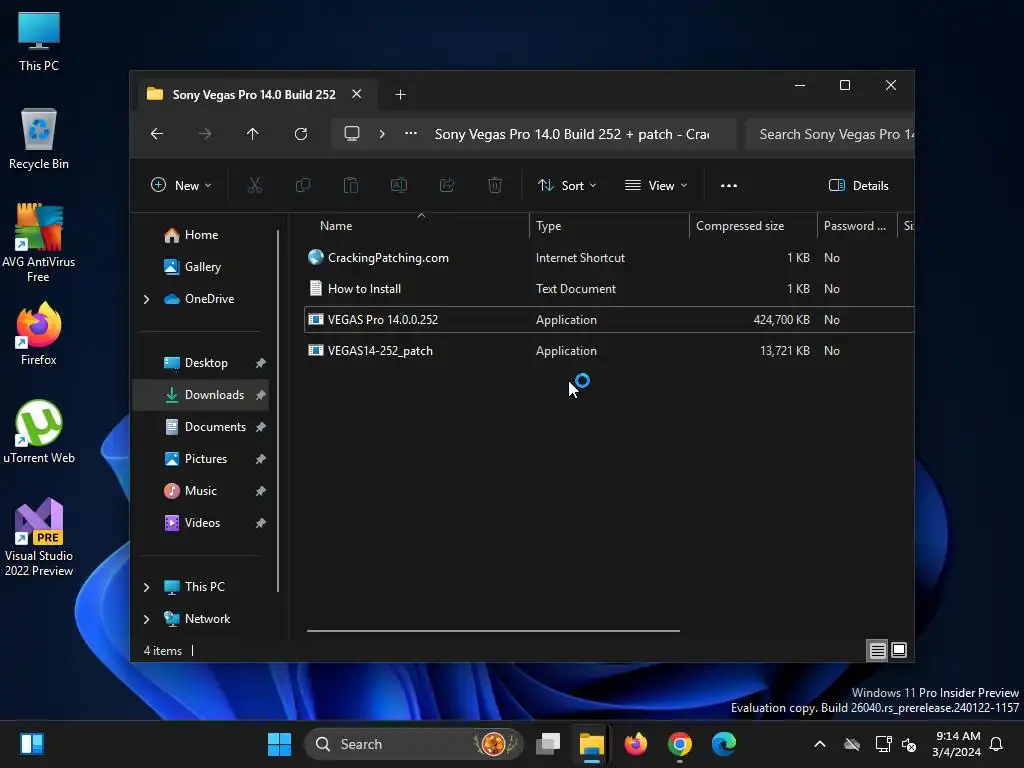The width and height of the screenshot is (1024, 768).
Task: Select the VEGAS14-252_patch application
Action: tap(609, 351)
